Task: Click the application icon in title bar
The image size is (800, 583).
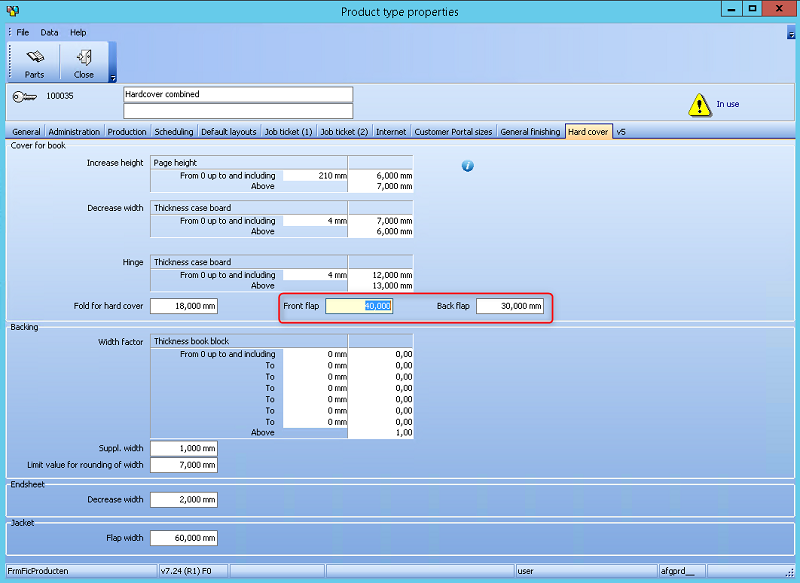Action: click(13, 10)
